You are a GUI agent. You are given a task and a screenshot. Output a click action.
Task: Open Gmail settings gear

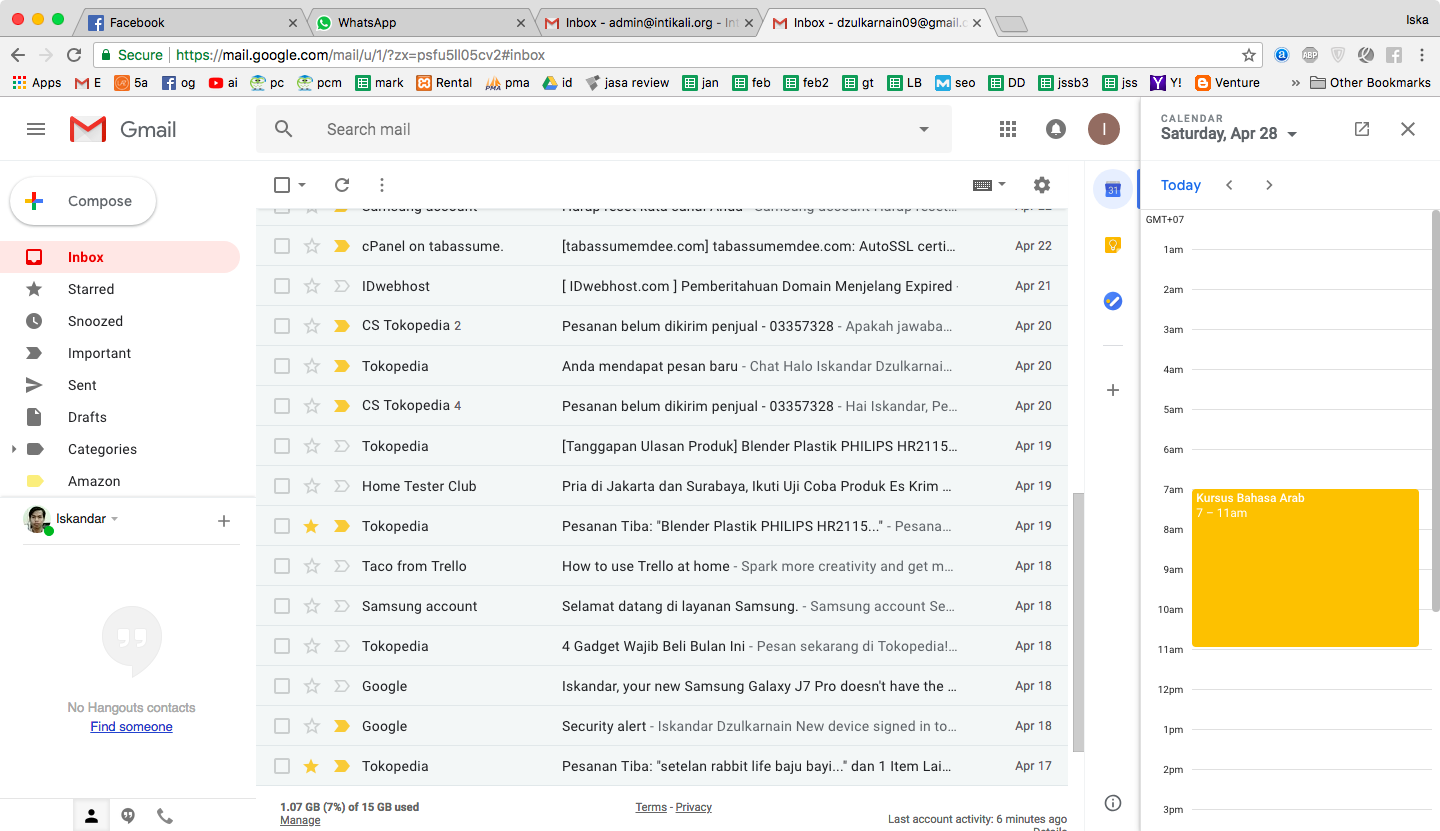1041,185
